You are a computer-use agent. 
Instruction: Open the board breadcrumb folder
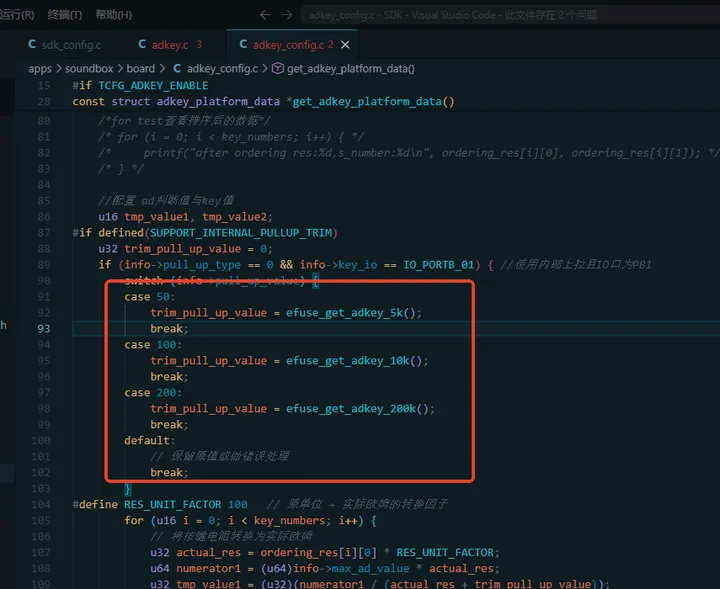tap(141, 69)
